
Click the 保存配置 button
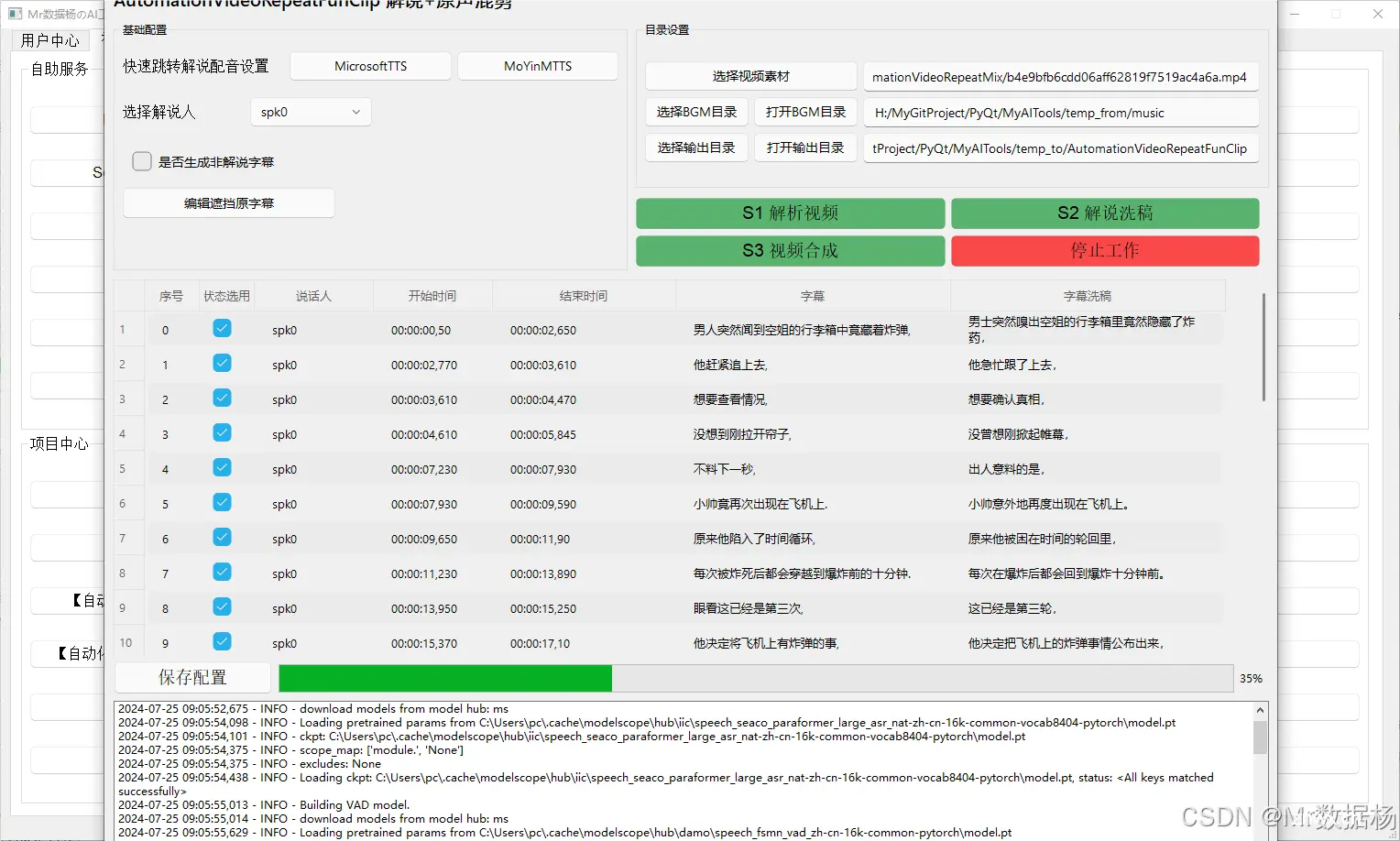tap(192, 678)
